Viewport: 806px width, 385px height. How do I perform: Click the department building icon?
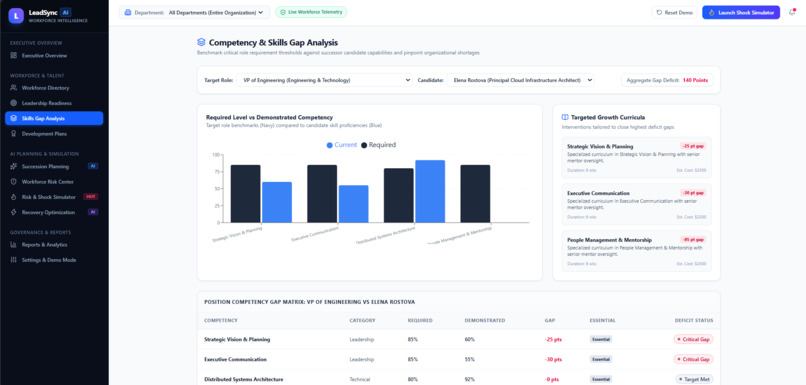pyautogui.click(x=128, y=12)
